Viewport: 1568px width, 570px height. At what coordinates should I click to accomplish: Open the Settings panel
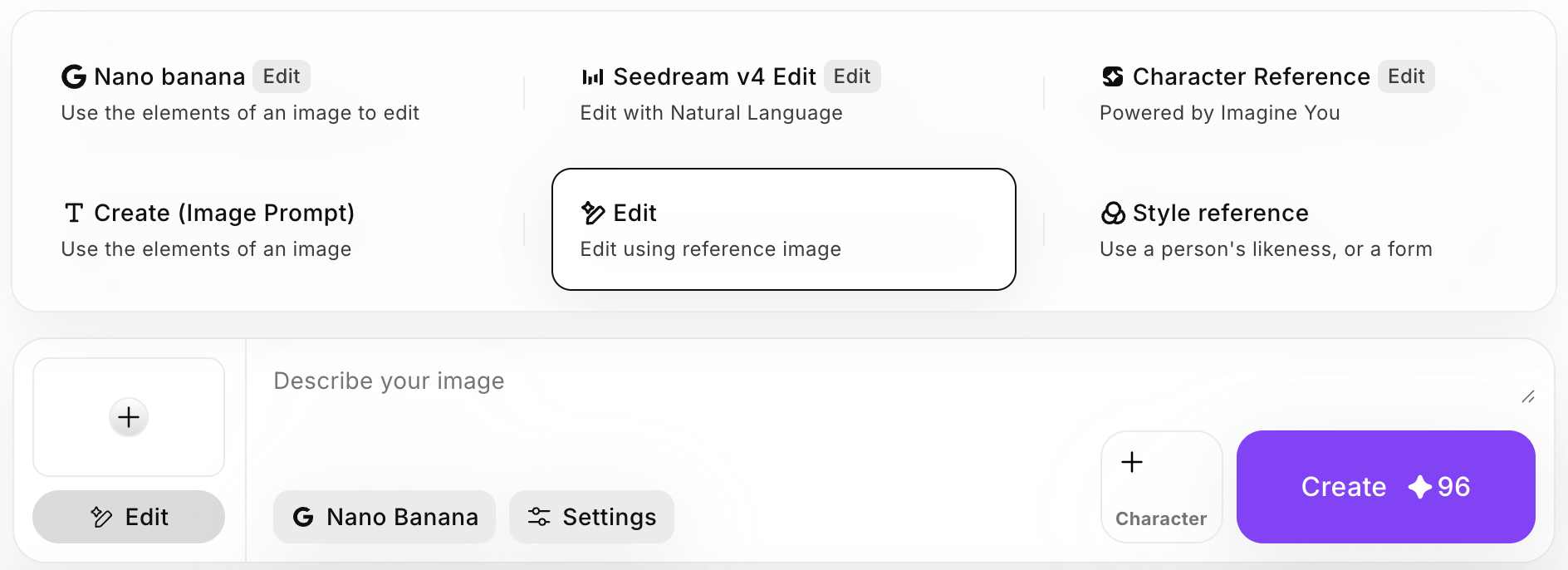591,517
